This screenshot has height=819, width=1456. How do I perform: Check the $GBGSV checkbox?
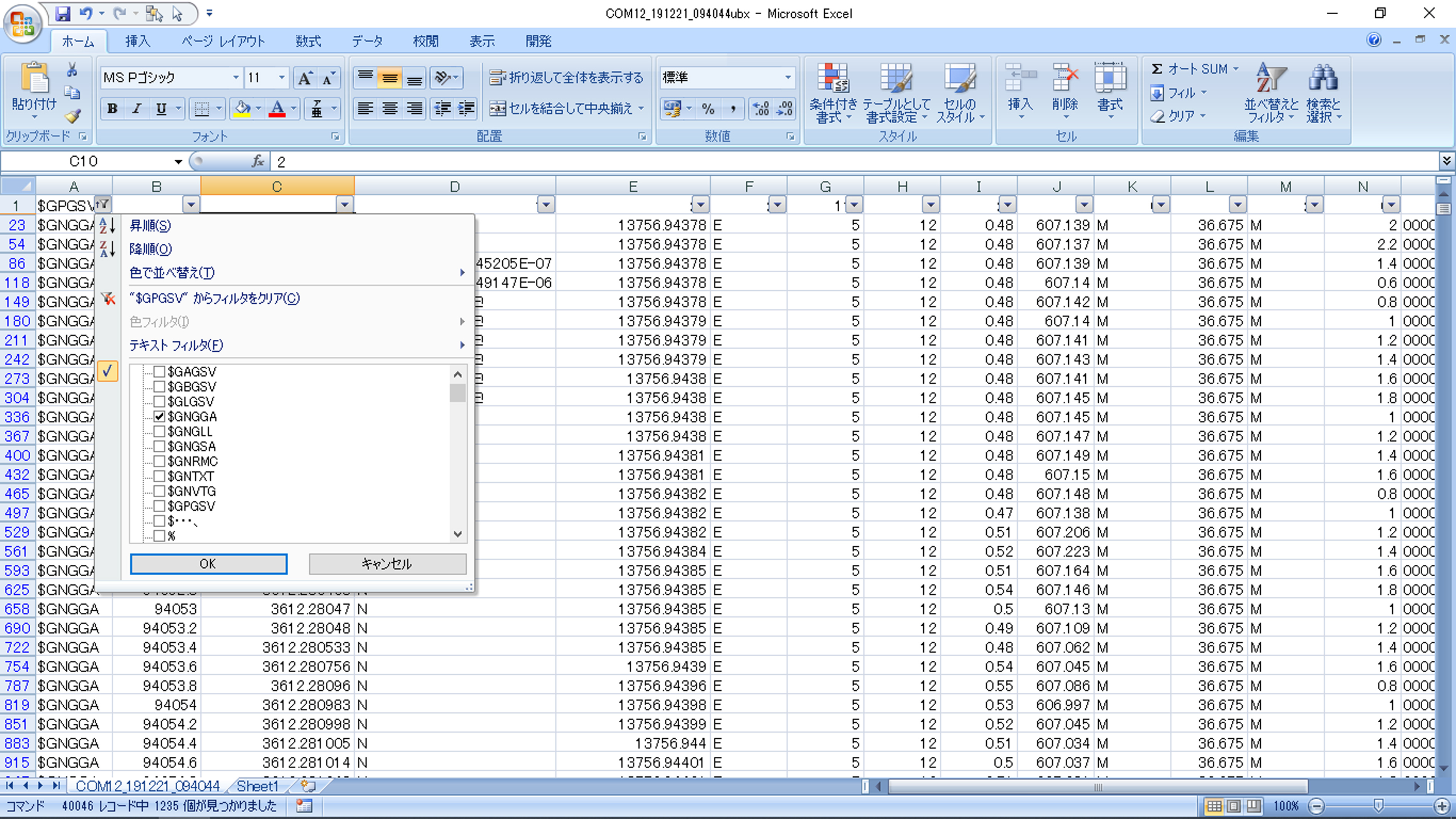point(159,386)
